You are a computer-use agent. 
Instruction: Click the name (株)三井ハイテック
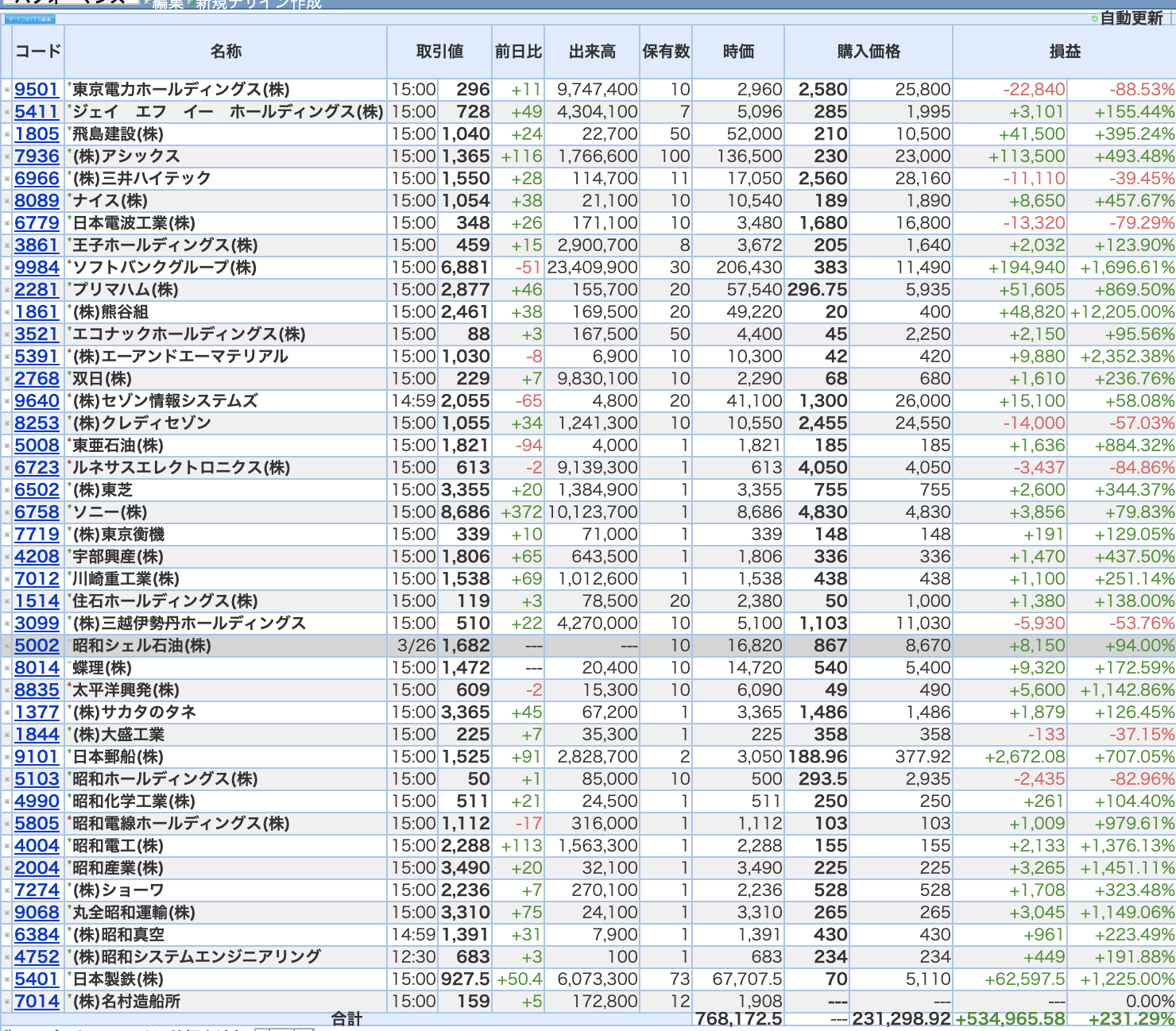[x=141, y=179]
